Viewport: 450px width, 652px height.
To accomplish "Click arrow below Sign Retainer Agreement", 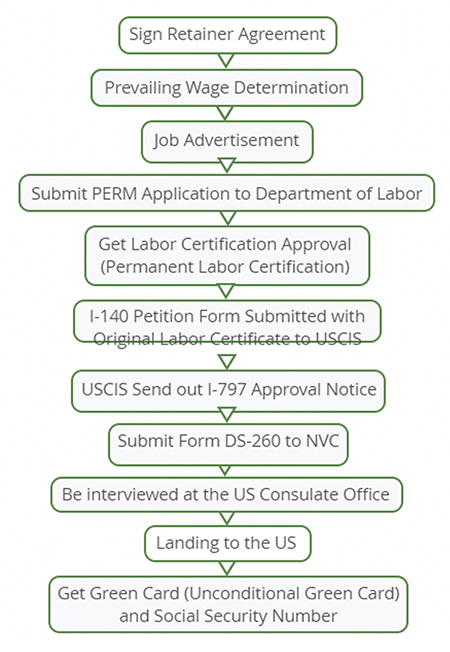I will click(226, 61).
